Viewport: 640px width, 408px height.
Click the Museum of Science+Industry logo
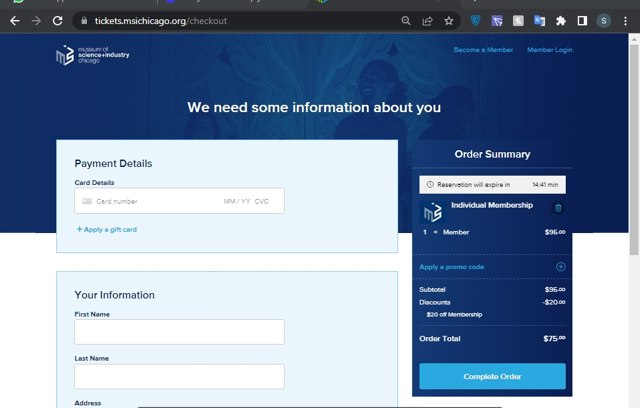(x=93, y=55)
